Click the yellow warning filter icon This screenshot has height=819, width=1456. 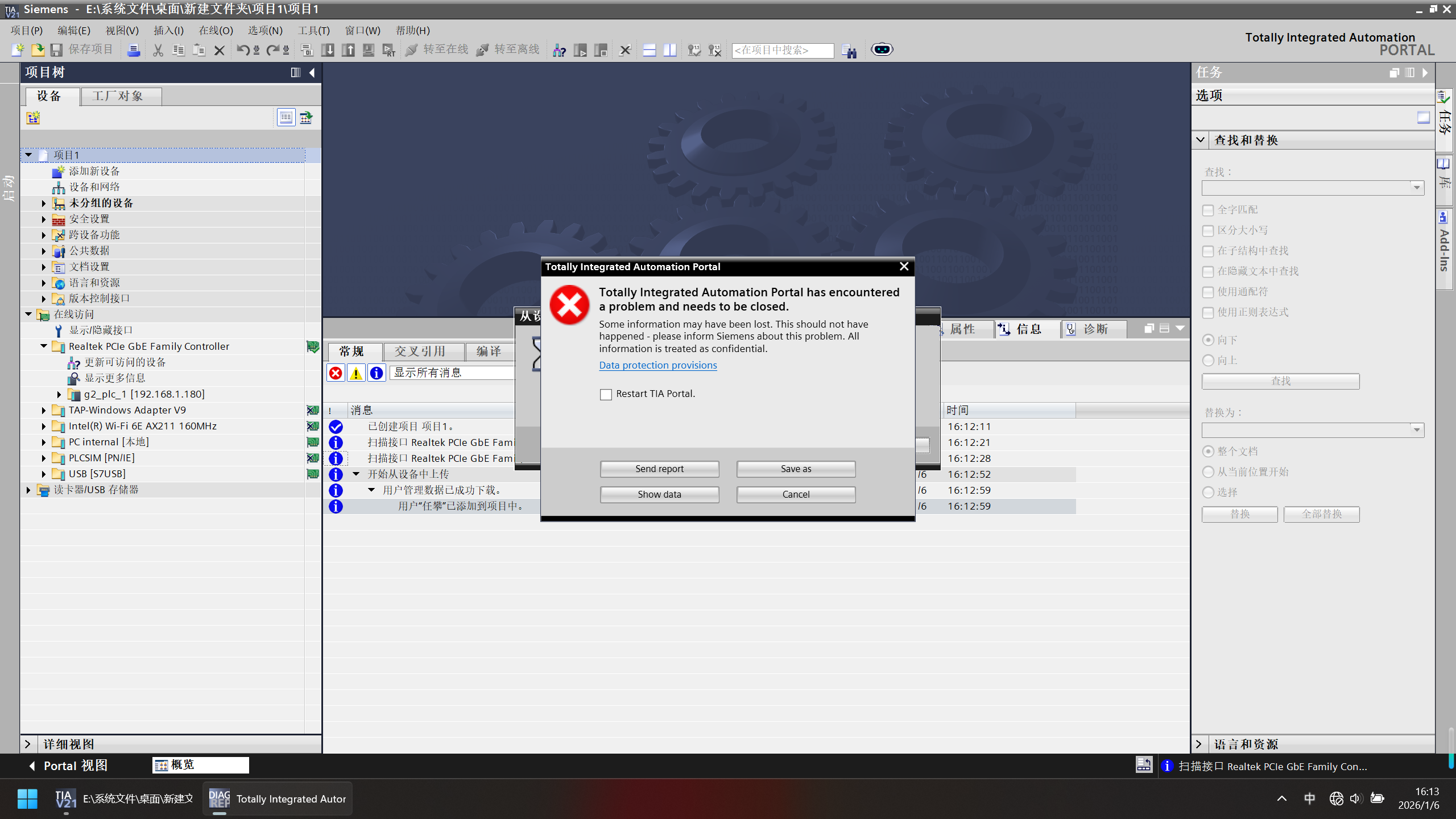(356, 373)
